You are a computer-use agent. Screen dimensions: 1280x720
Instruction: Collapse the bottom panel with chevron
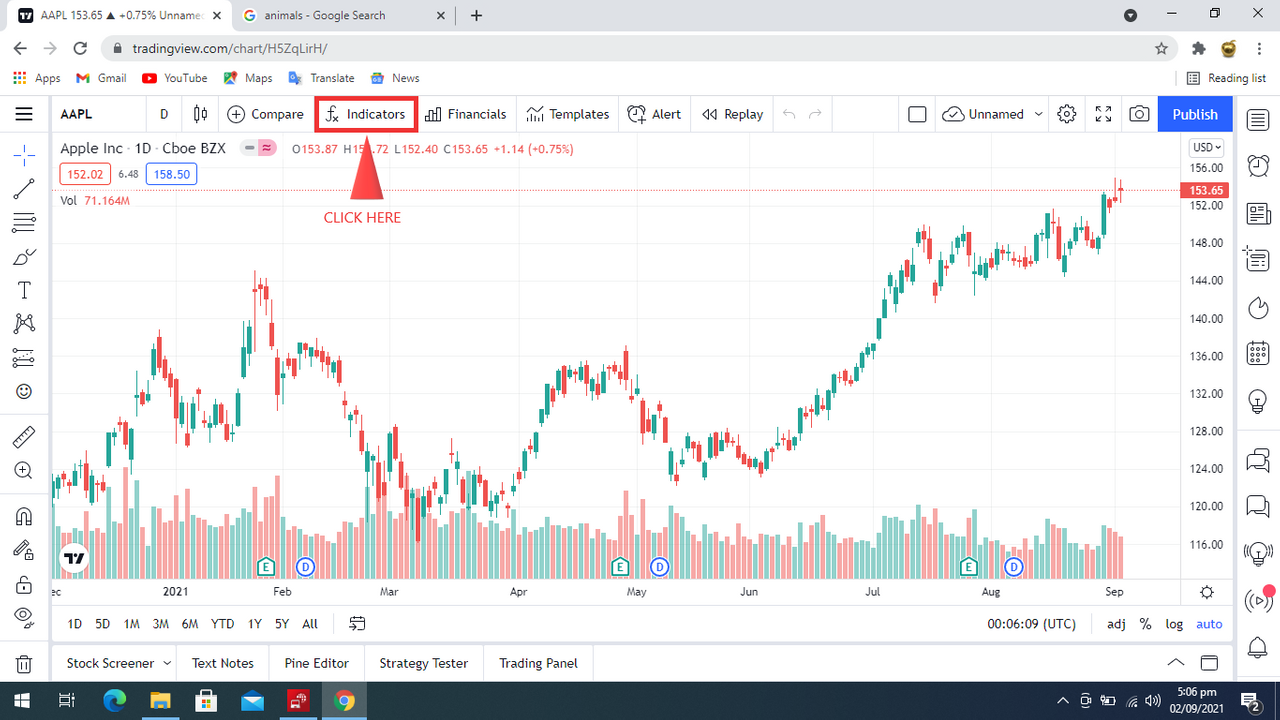(1176, 663)
